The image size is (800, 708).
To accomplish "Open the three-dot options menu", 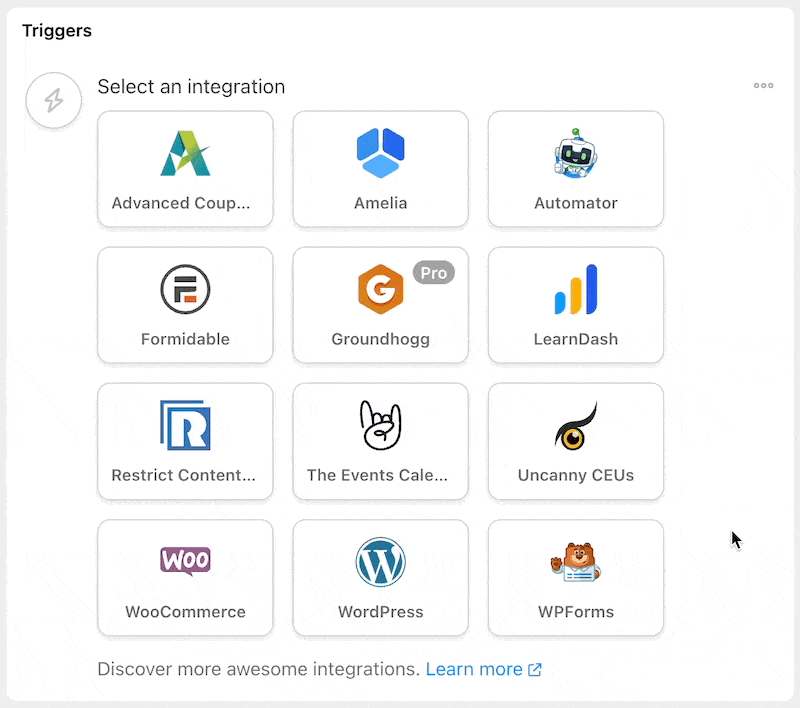I will pyautogui.click(x=763, y=86).
